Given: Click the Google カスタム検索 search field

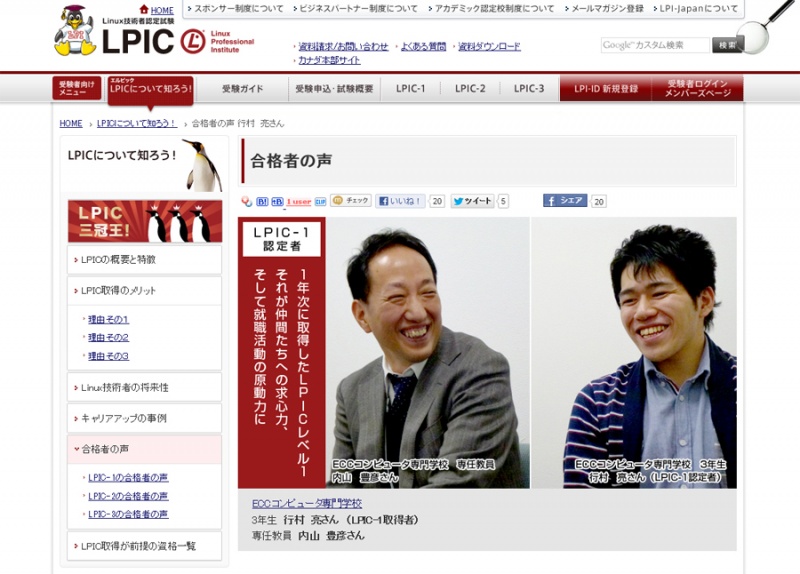Looking at the screenshot, I should click(655, 45).
